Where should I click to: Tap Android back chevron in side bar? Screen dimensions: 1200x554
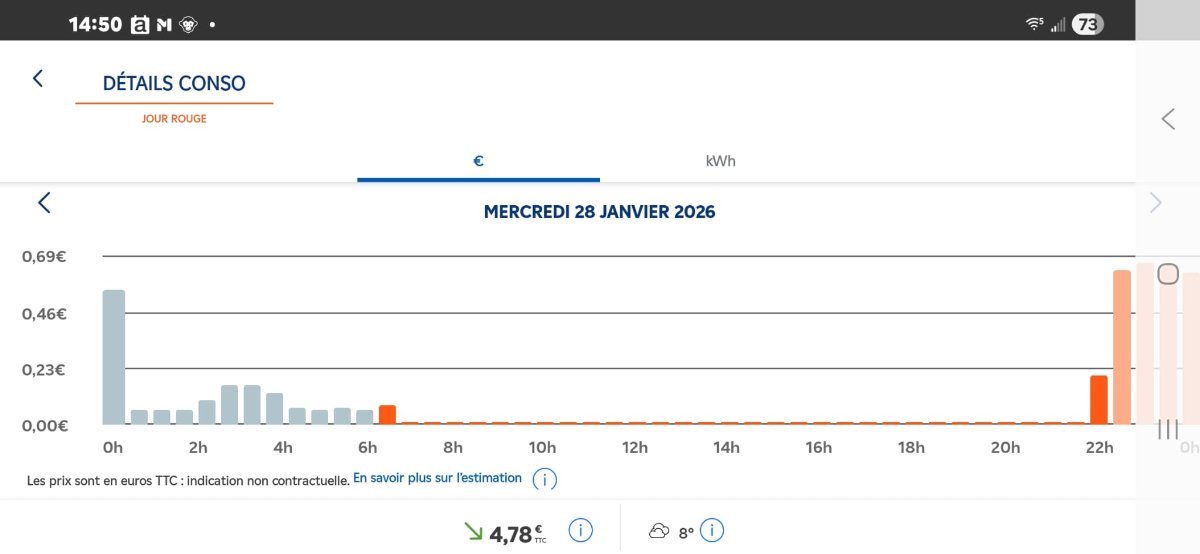1168,119
